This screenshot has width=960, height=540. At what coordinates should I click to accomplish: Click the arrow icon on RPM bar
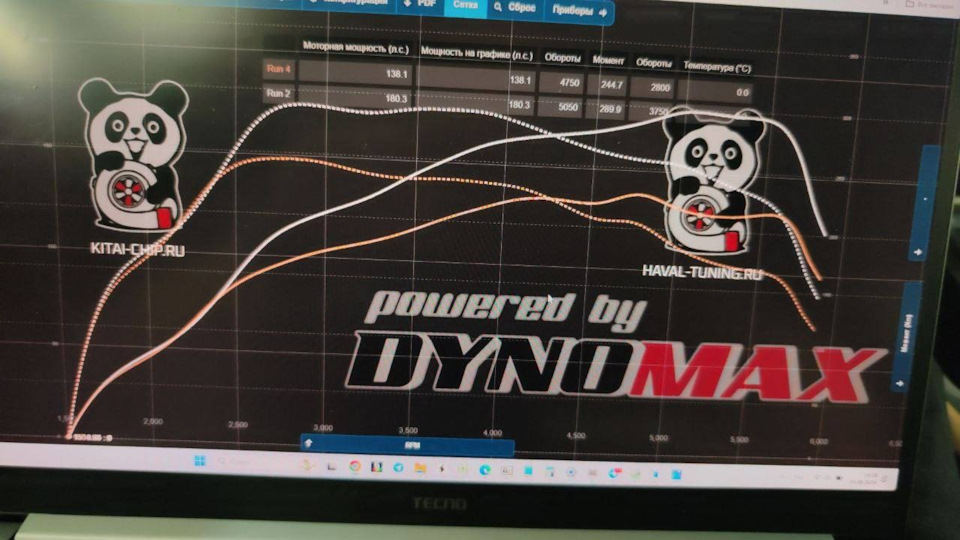point(309,443)
